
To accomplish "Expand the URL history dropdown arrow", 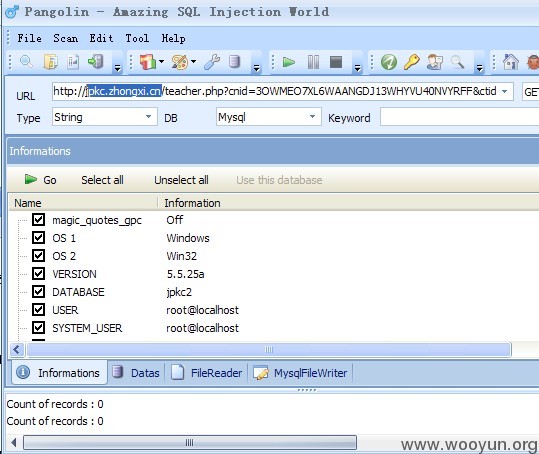I will (505, 91).
